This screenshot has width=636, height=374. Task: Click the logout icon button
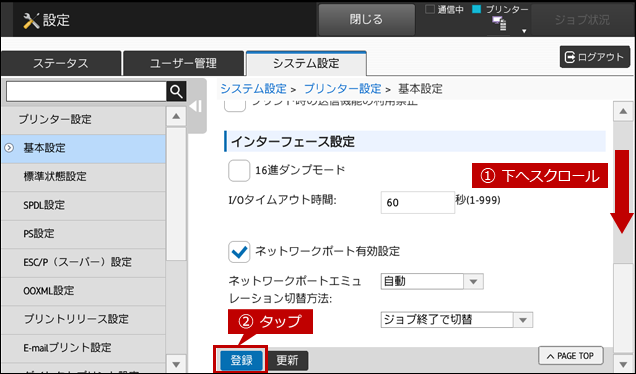595,57
